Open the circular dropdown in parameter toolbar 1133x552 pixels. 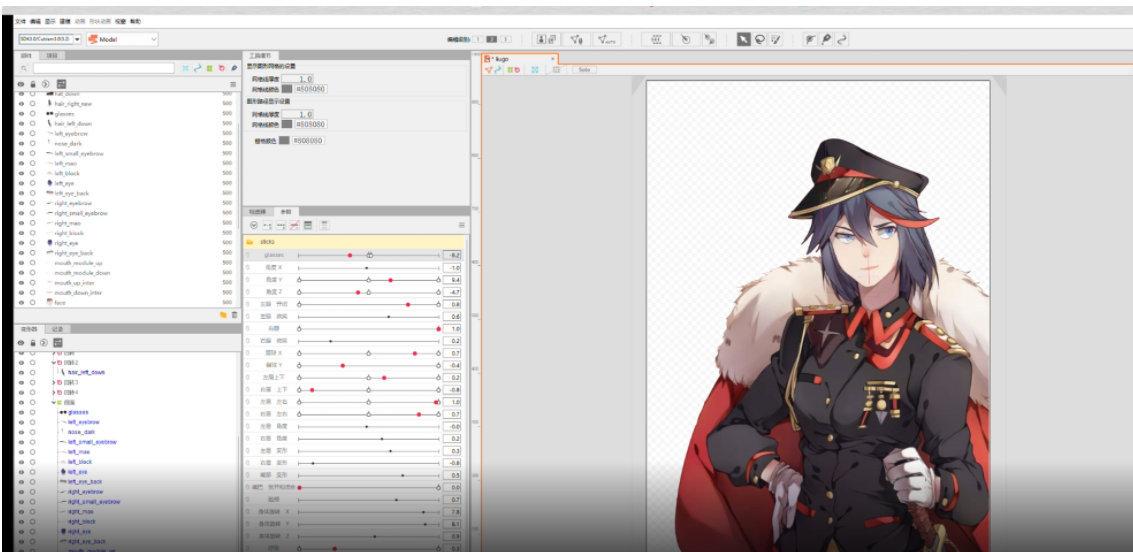[254, 225]
